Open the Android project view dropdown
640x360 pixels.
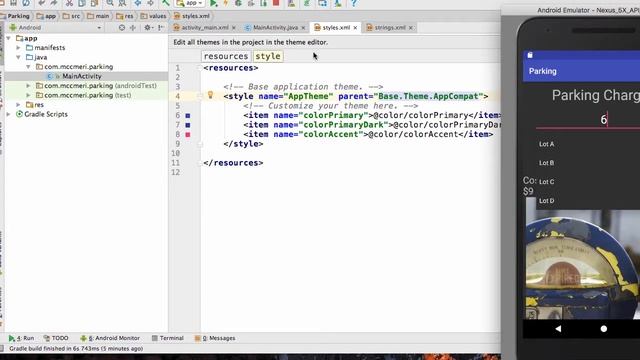click(55, 28)
